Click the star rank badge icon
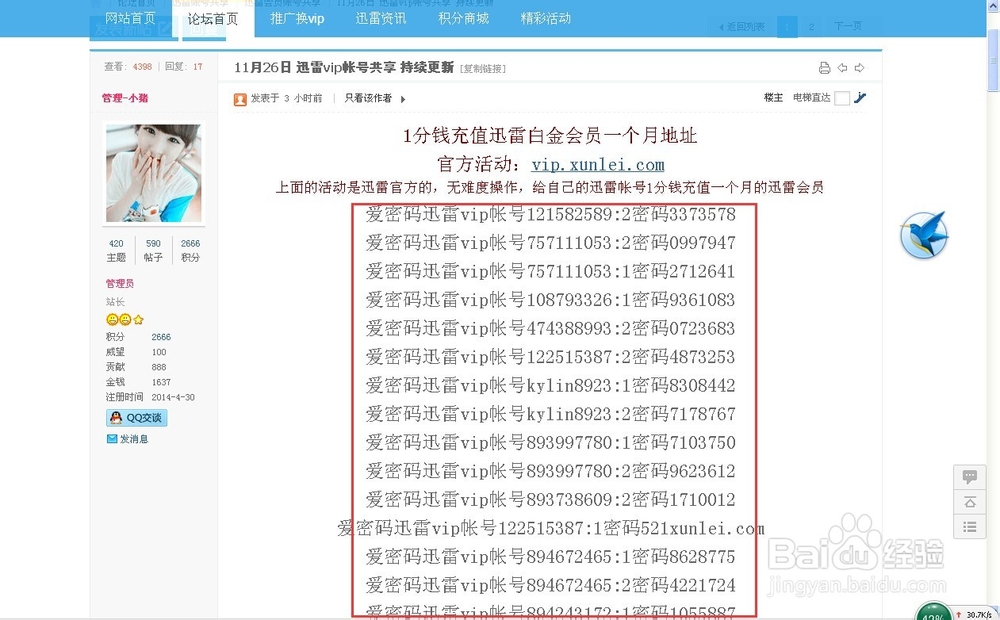1000x620 pixels. pos(138,320)
